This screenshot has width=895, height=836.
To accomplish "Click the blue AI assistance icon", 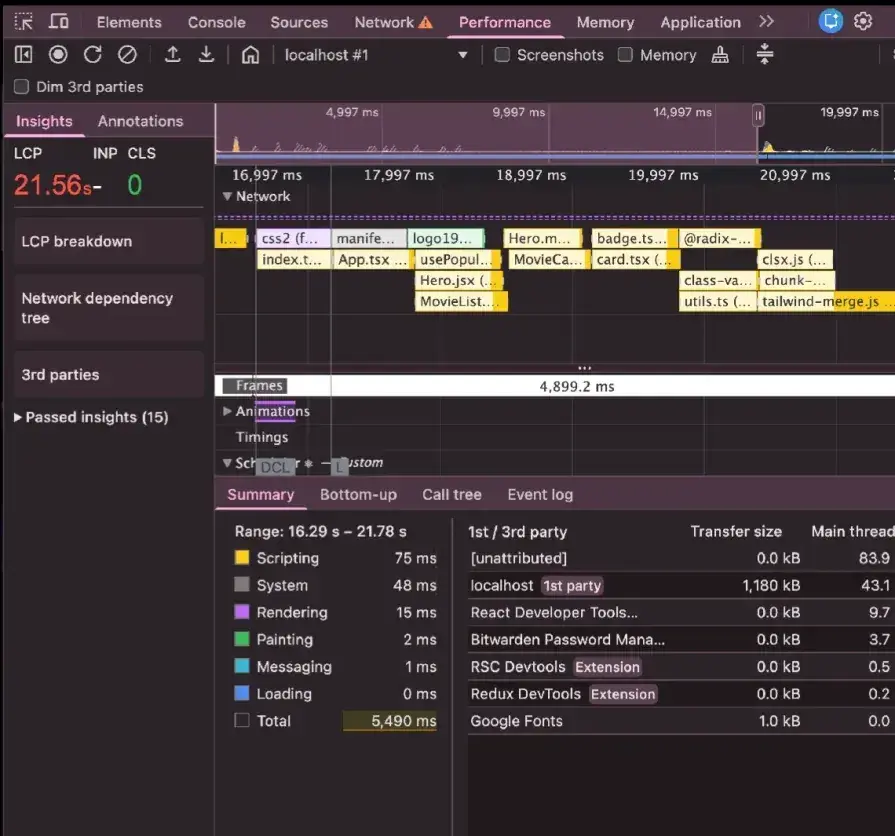I will (831, 22).
